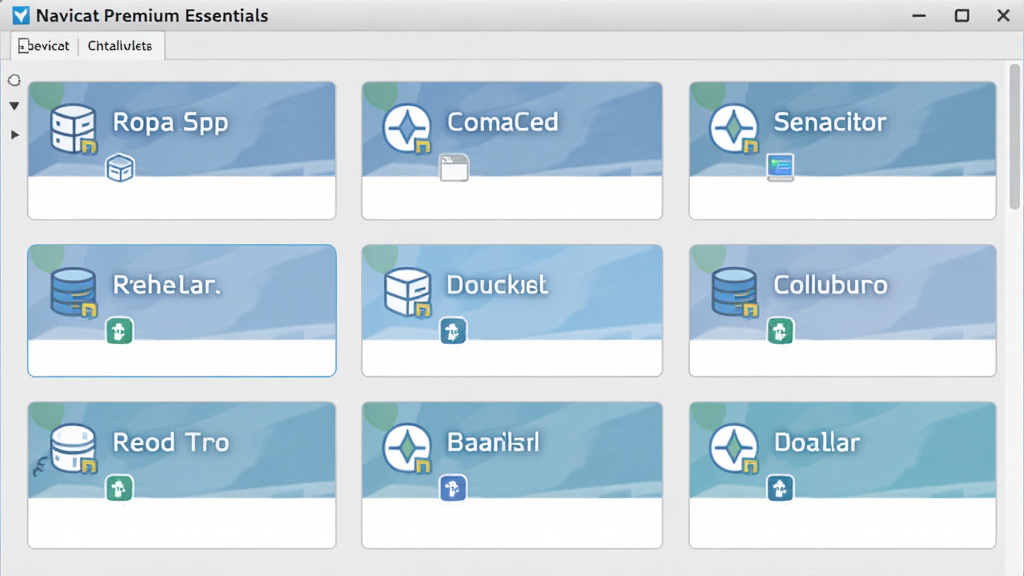This screenshot has width=1024, height=576.
Task: Select the Reod Tro card title
Action: pos(171,442)
